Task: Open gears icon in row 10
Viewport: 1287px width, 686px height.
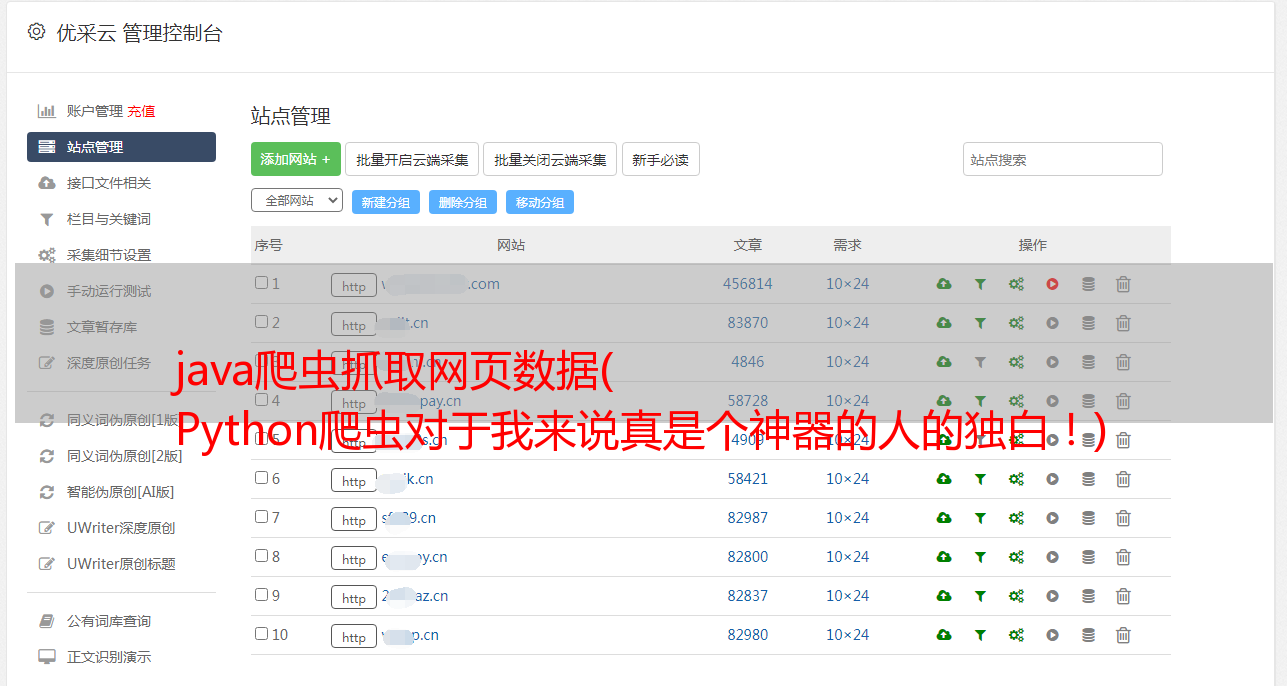Action: coord(1016,635)
